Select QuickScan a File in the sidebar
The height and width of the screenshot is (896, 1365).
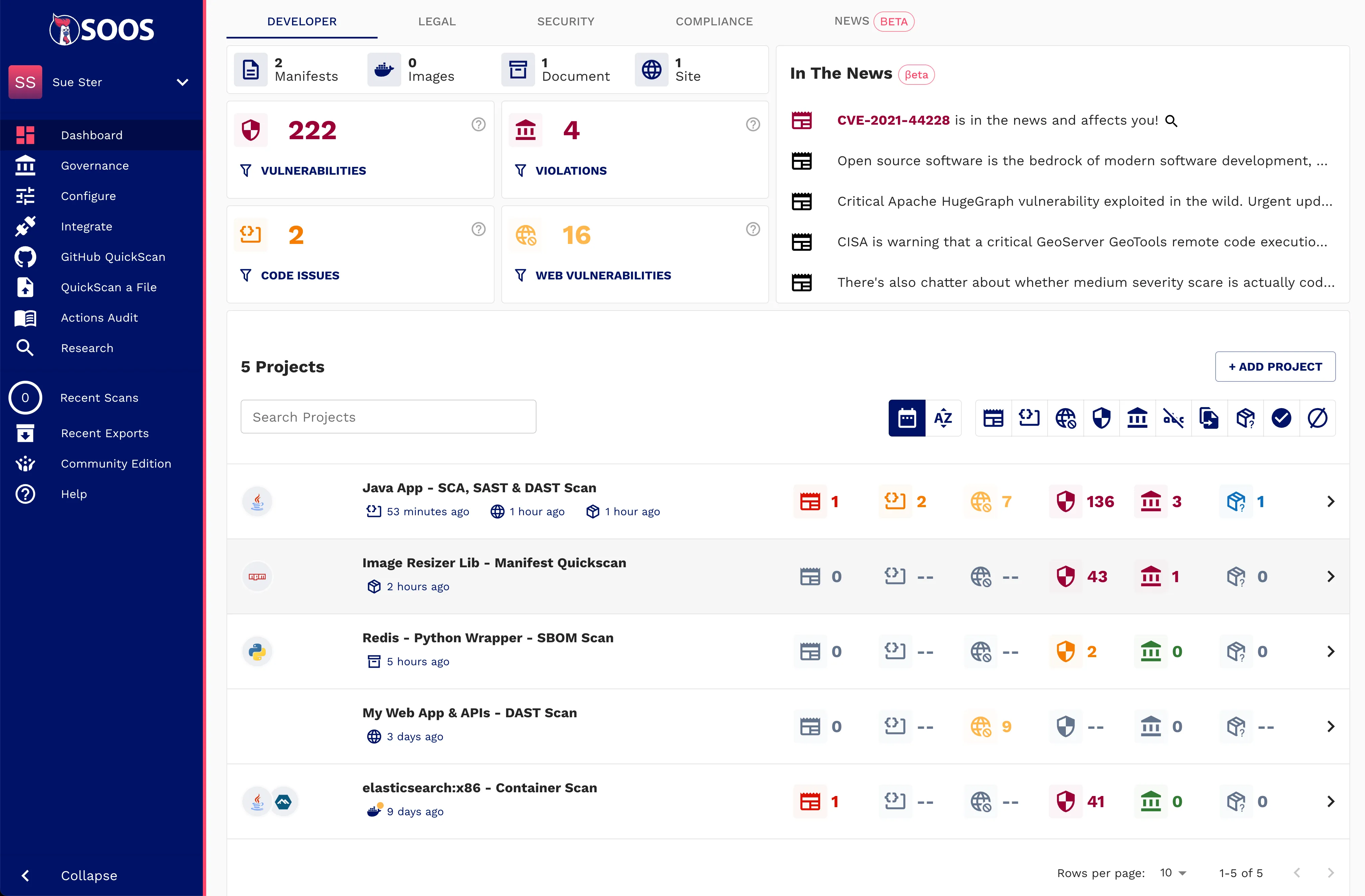(109, 287)
